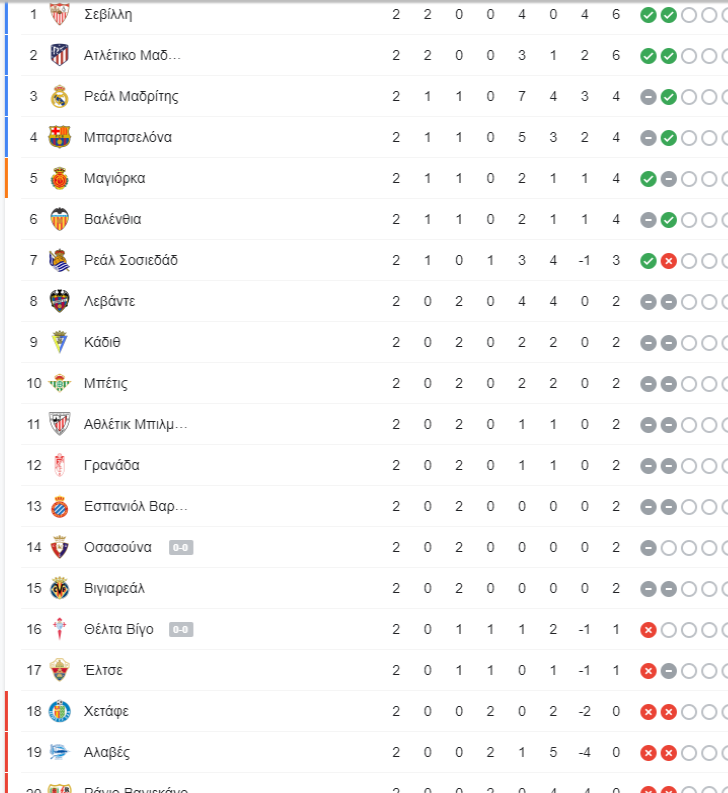728x793 pixels.
Task: Click the Villarreal yellow crest
Action: click(60, 588)
